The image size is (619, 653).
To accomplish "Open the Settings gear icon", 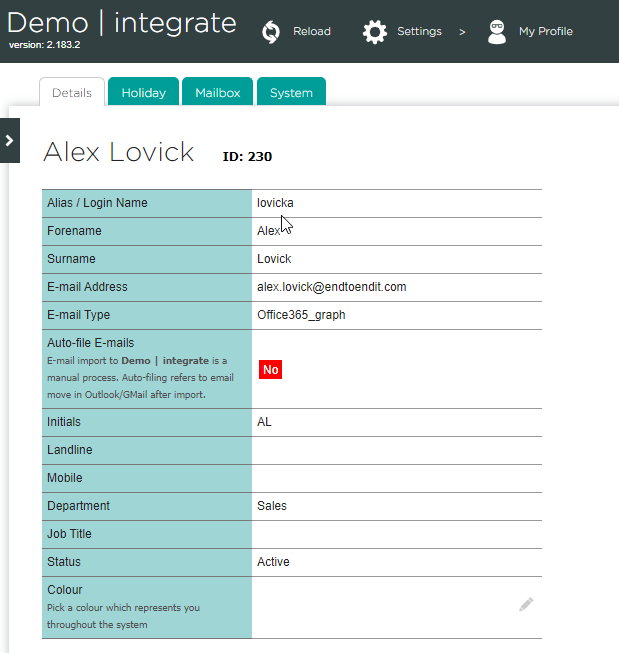I will (x=375, y=32).
